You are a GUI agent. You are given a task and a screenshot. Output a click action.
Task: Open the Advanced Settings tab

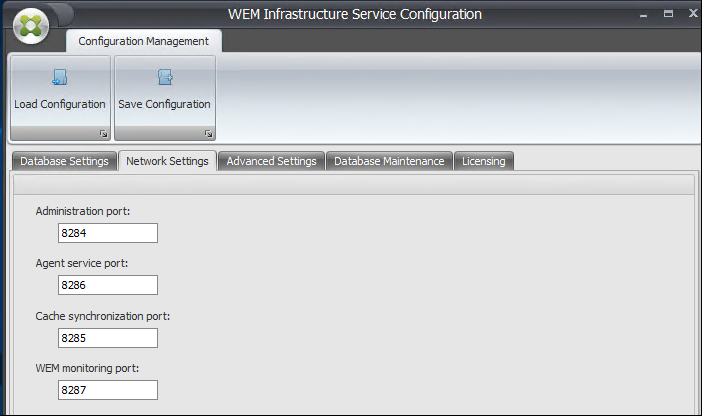click(271, 161)
